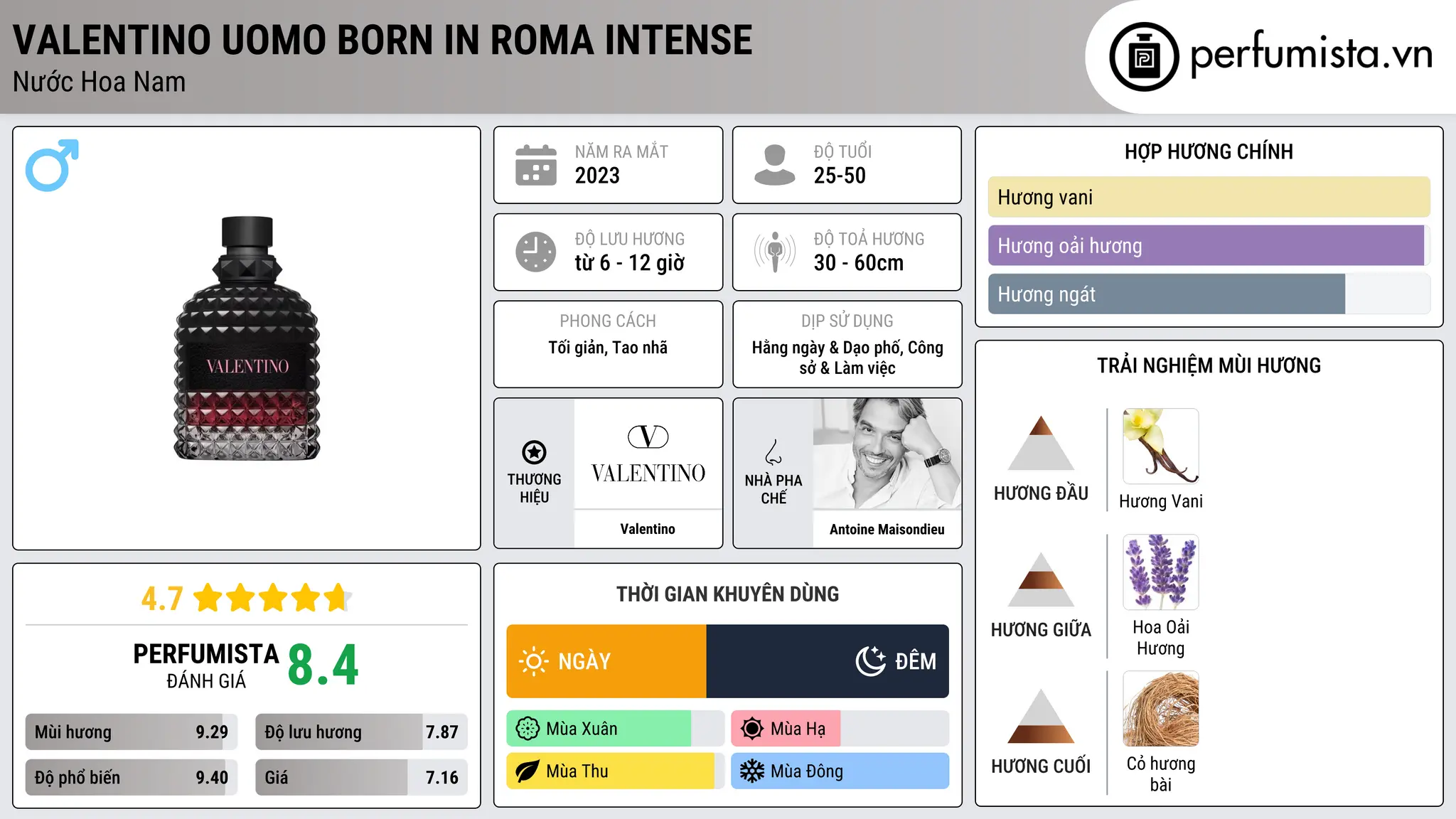Click the launch year value 2023
1456x819 pixels.
pos(597,176)
